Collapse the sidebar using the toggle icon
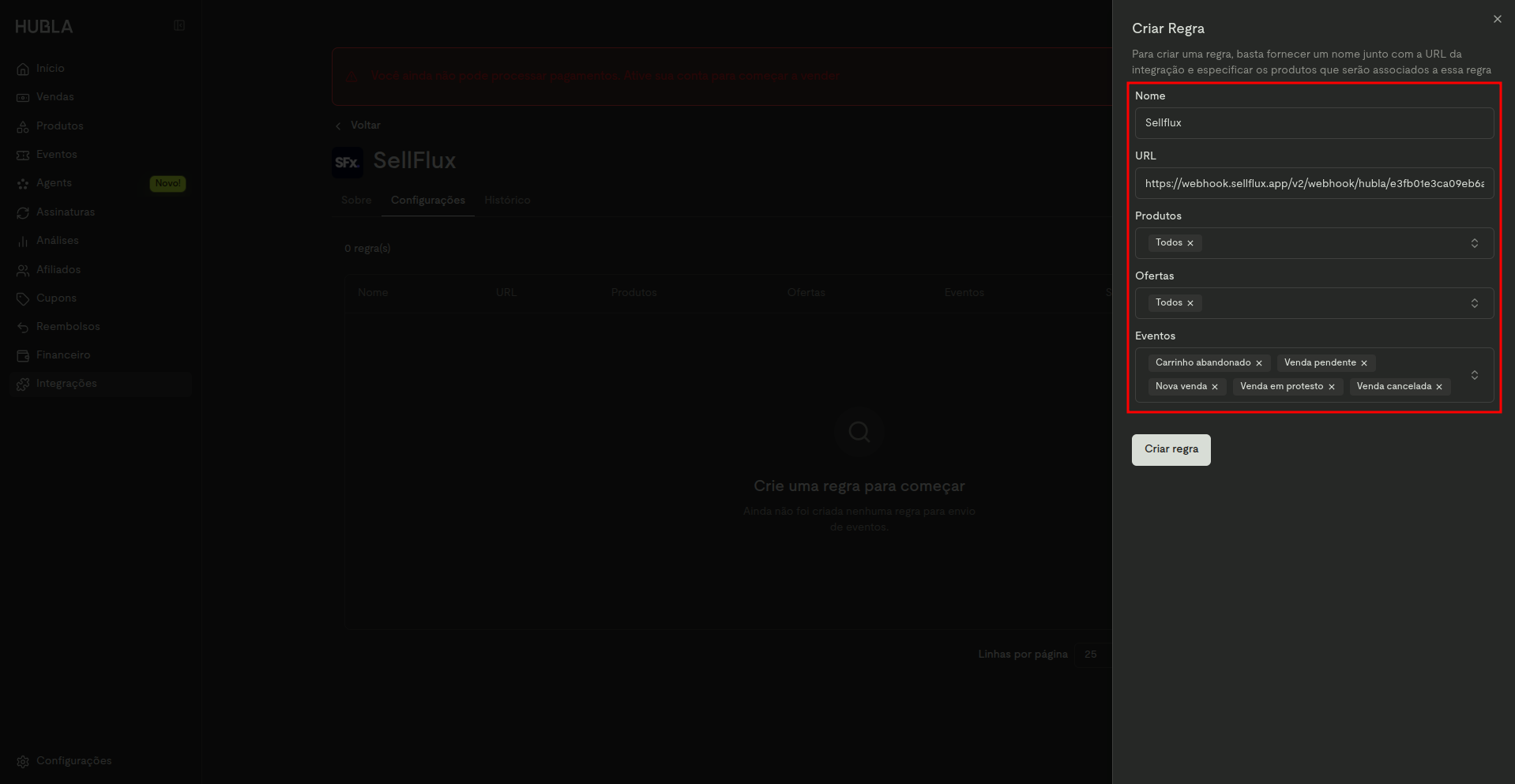The image size is (1515, 784). (179, 26)
